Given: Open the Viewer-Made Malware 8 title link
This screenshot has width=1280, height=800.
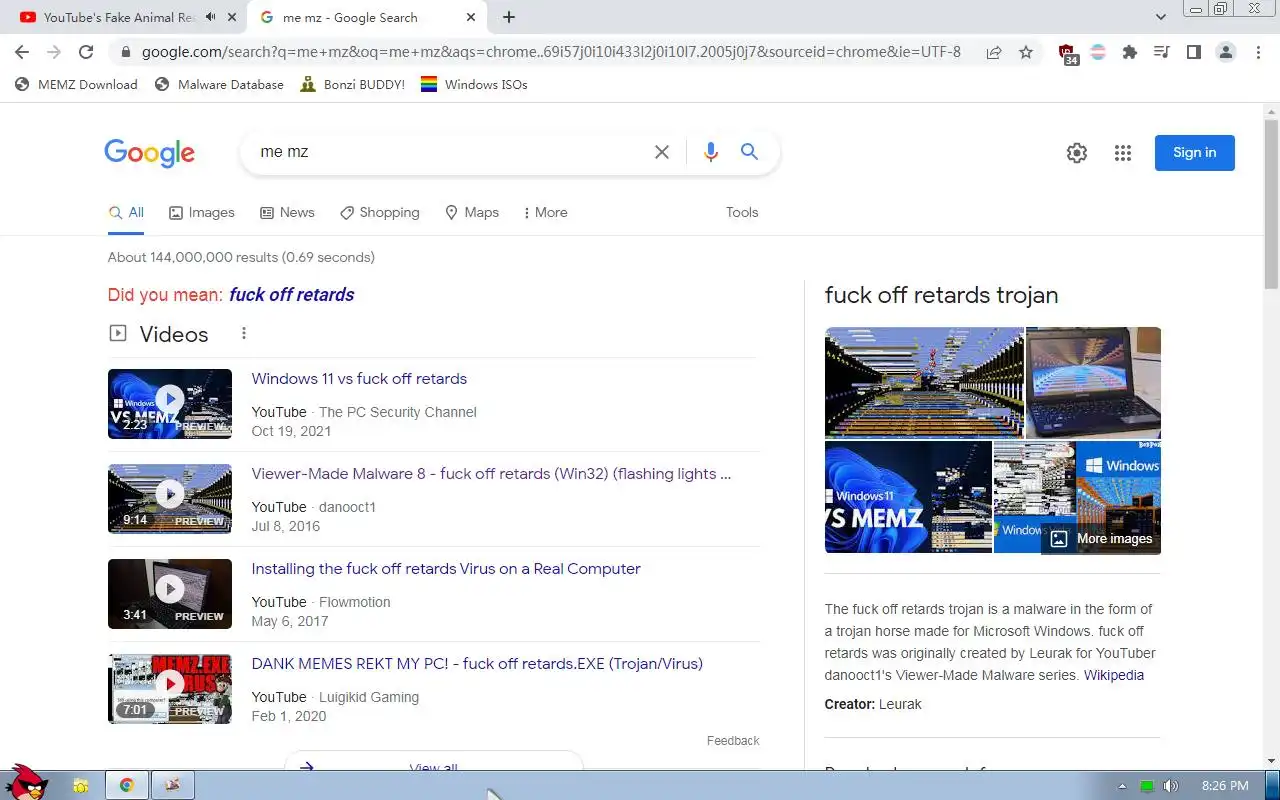Looking at the screenshot, I should (491, 474).
